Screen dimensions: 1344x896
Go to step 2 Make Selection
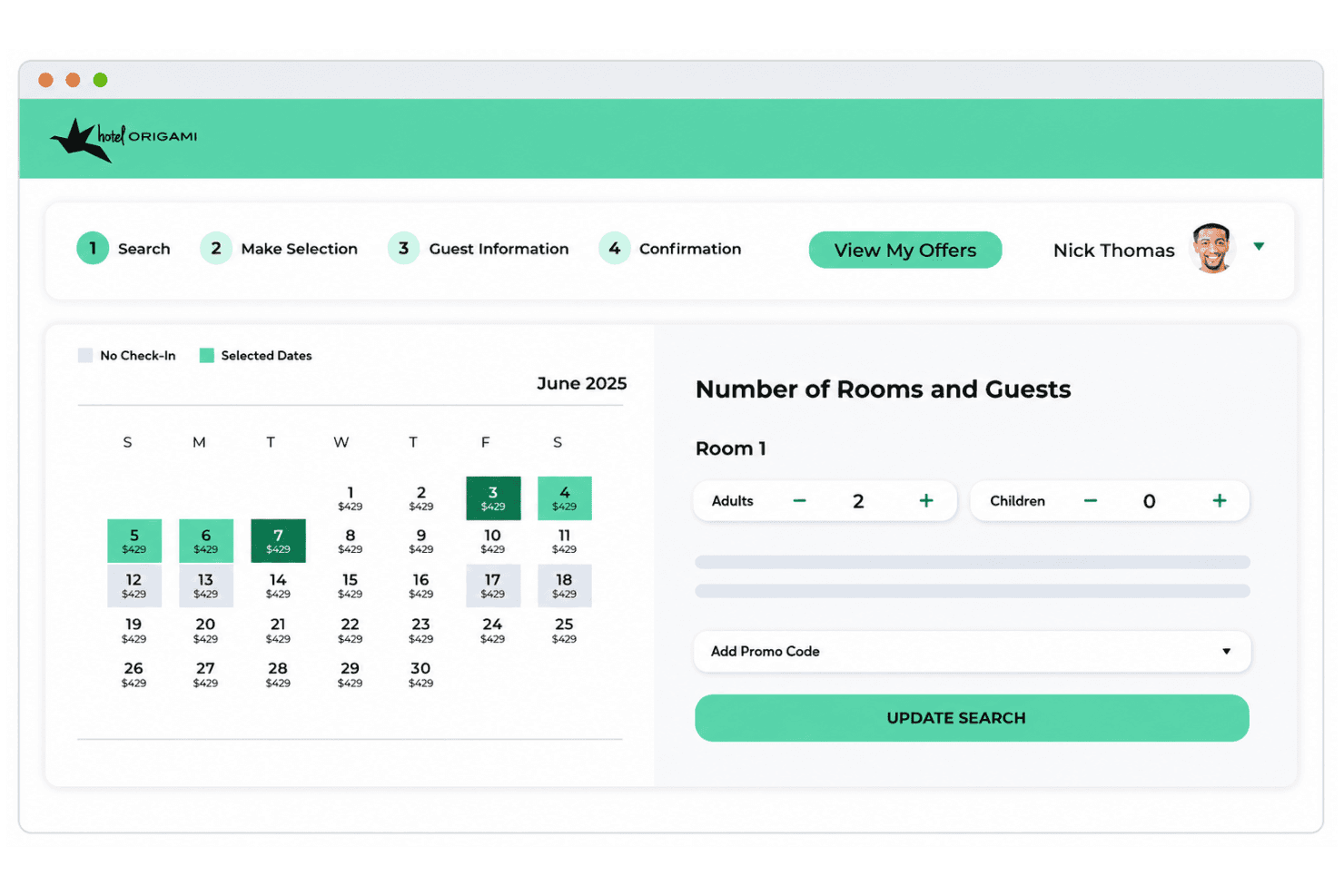[279, 249]
